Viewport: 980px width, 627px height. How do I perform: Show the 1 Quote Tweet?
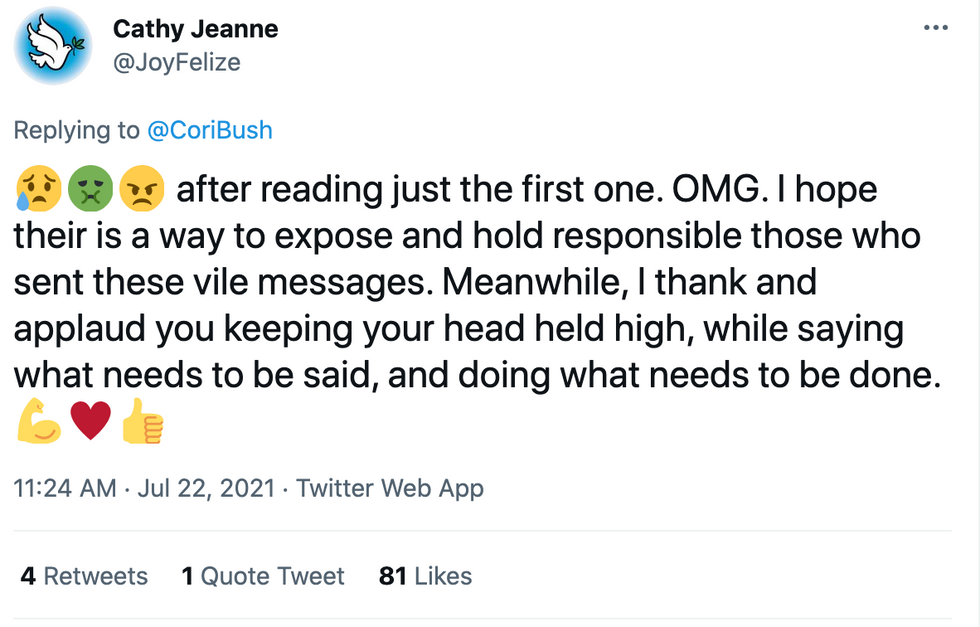263,576
